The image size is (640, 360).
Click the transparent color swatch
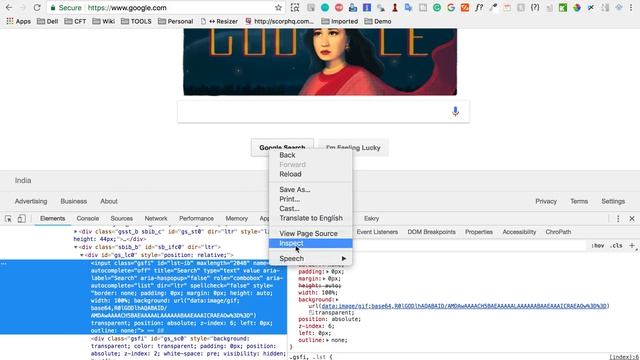tap(311, 313)
